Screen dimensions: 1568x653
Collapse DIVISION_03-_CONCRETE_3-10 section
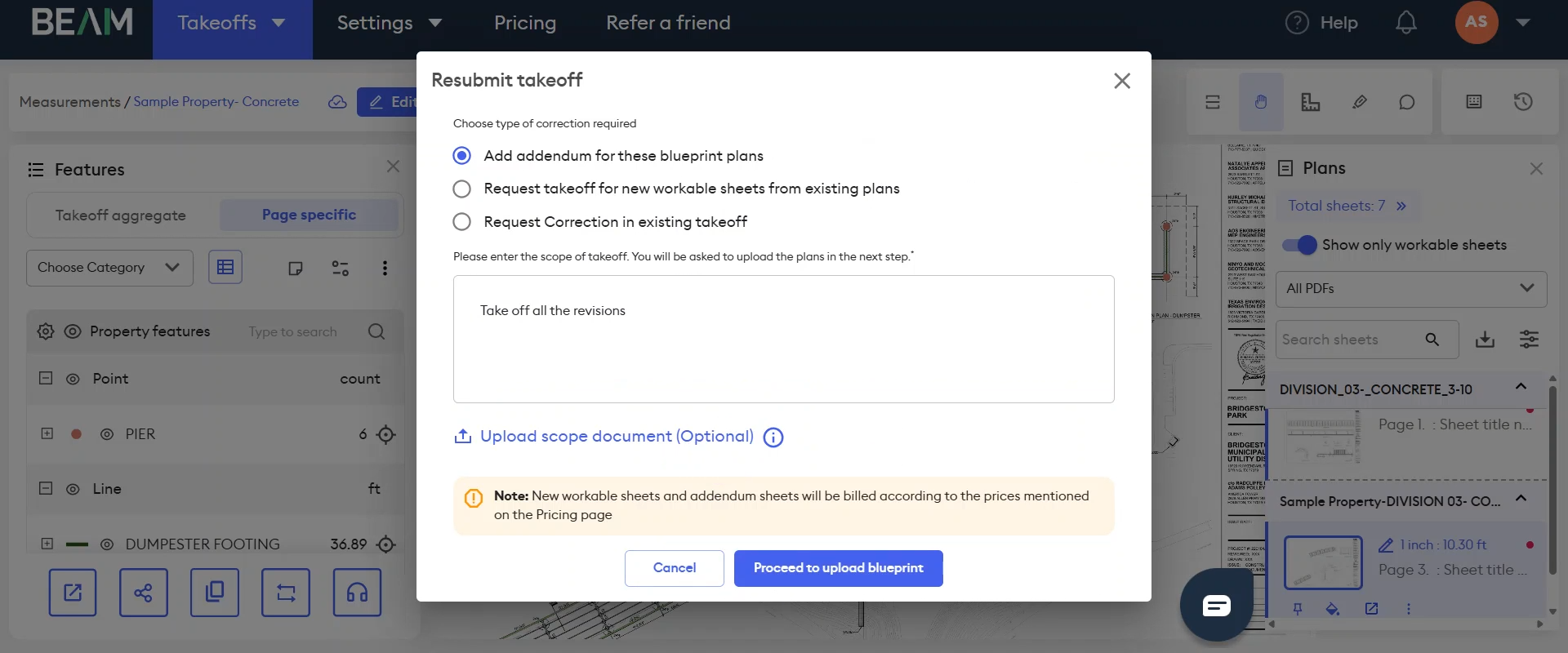tap(1521, 386)
